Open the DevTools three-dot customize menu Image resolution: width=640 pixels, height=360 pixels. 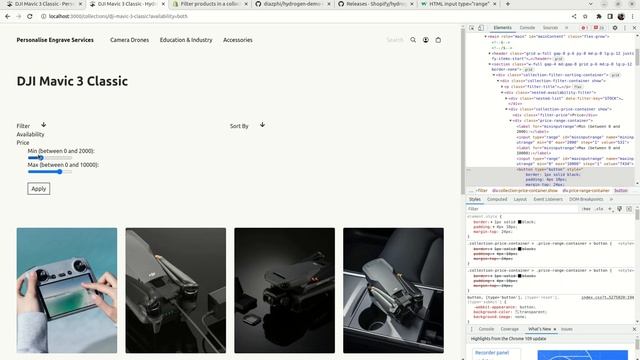tap(625, 28)
